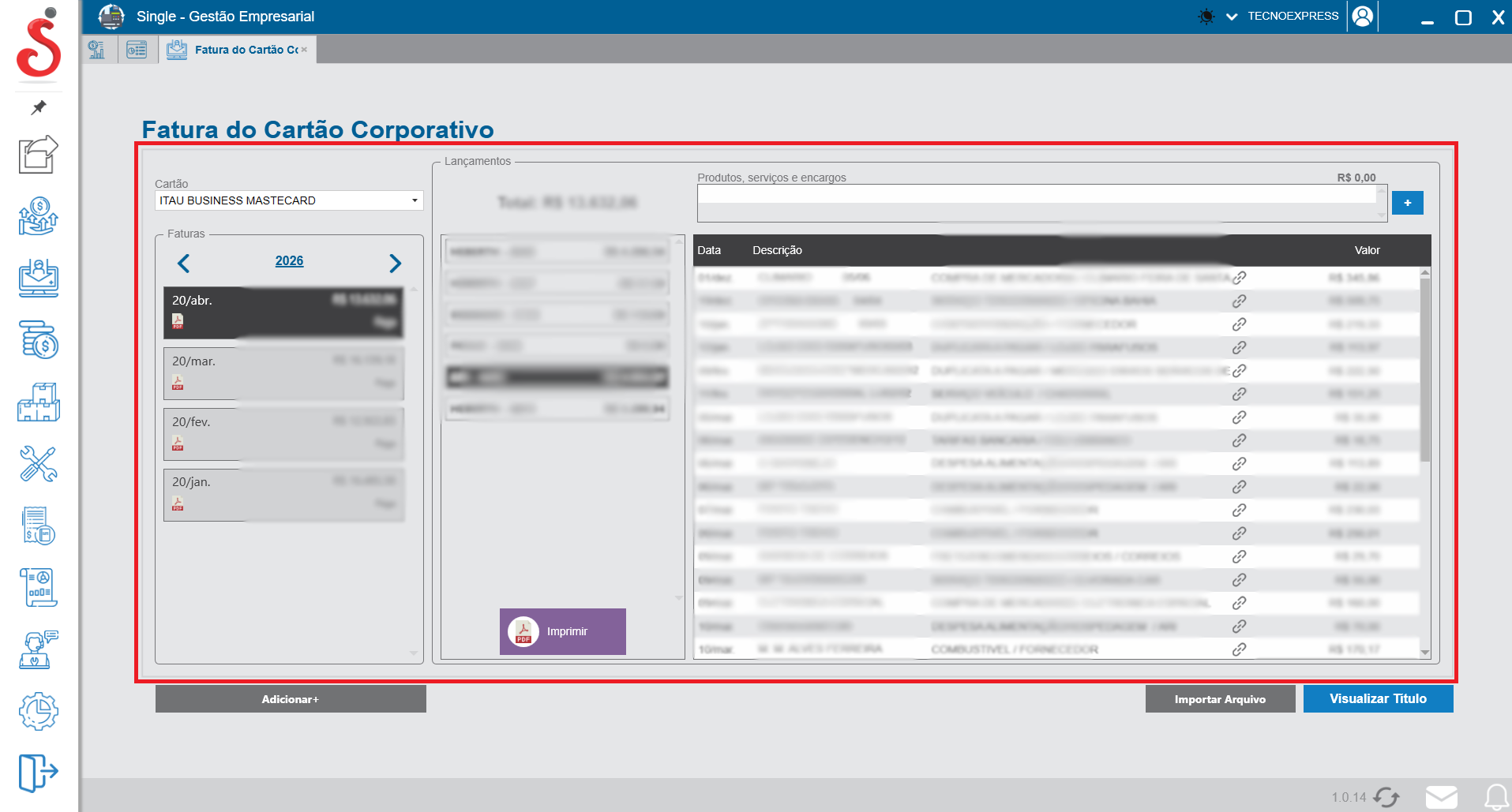Click the Importar Arquivo button
The image size is (1512, 812).
[x=1219, y=699]
